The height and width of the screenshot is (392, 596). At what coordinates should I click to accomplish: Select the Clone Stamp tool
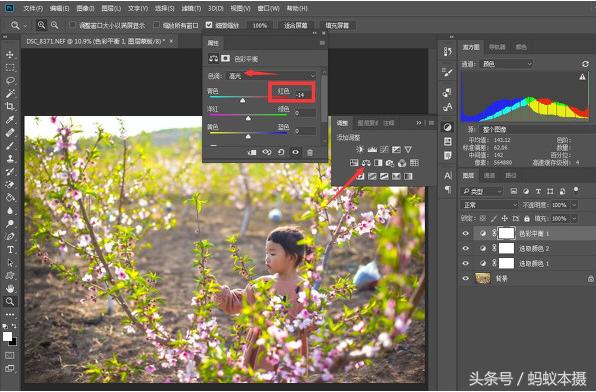[x=10, y=159]
